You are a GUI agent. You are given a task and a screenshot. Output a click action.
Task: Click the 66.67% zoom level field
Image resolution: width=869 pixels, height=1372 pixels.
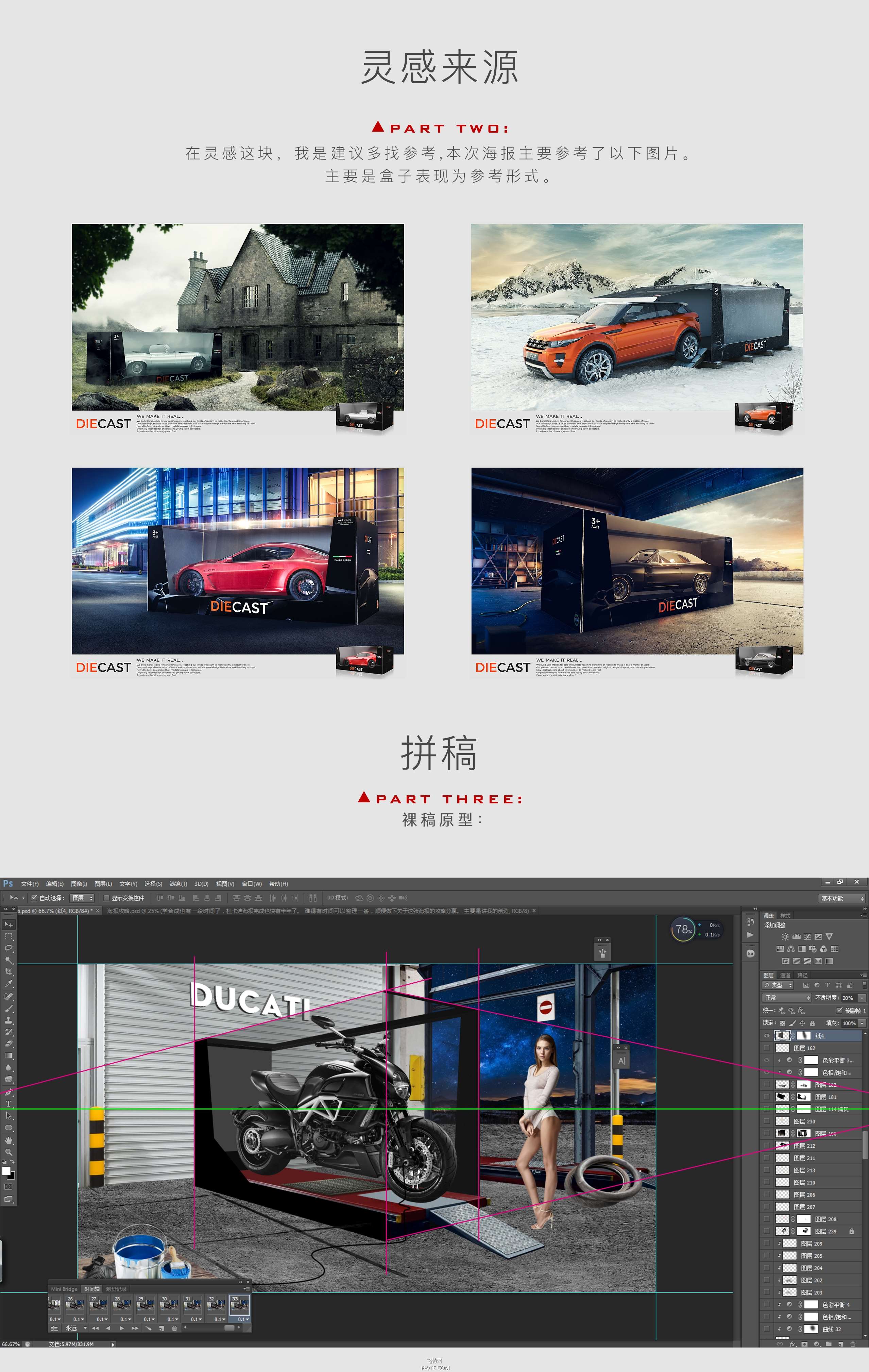11,1344
